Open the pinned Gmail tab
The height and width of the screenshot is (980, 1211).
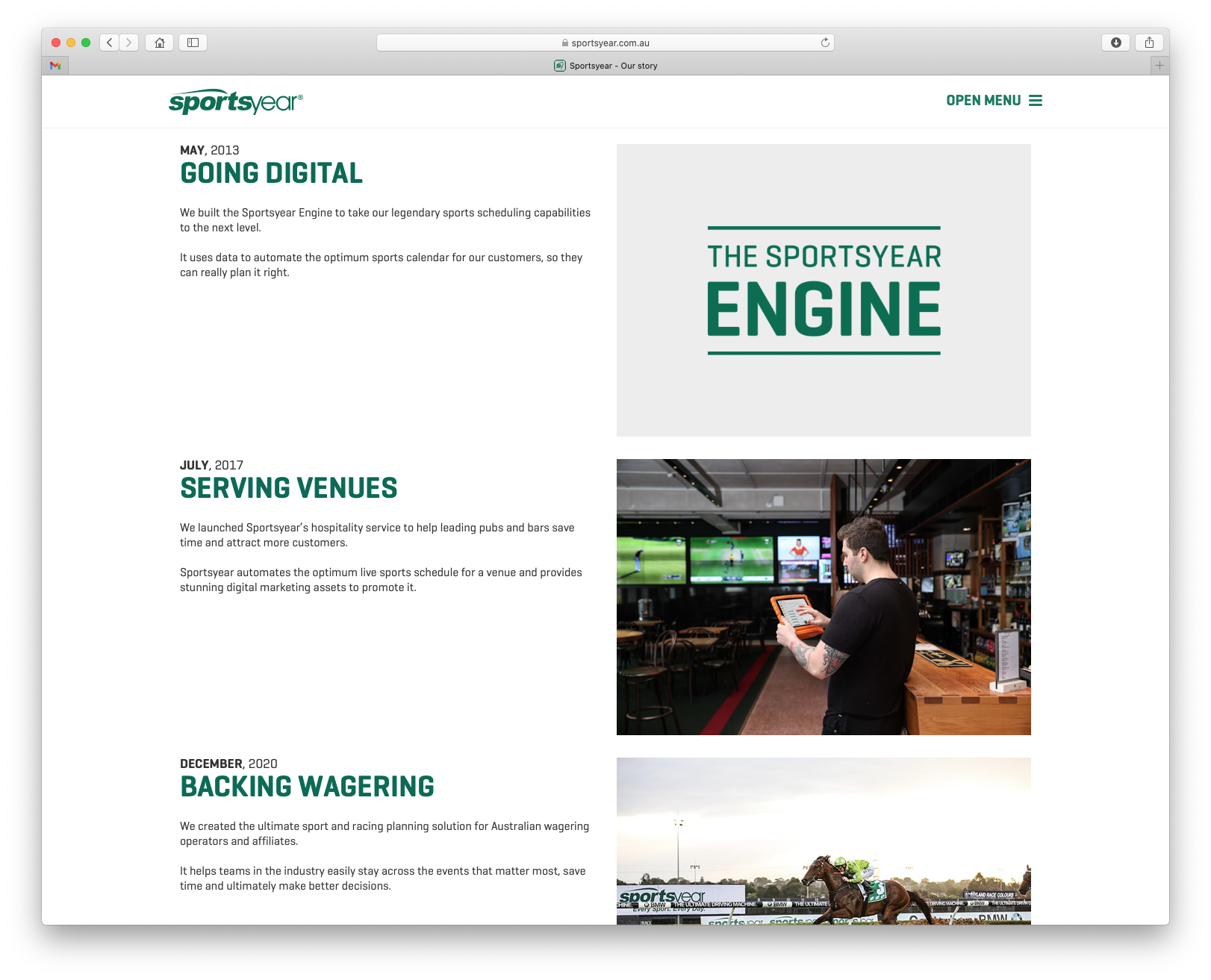55,66
